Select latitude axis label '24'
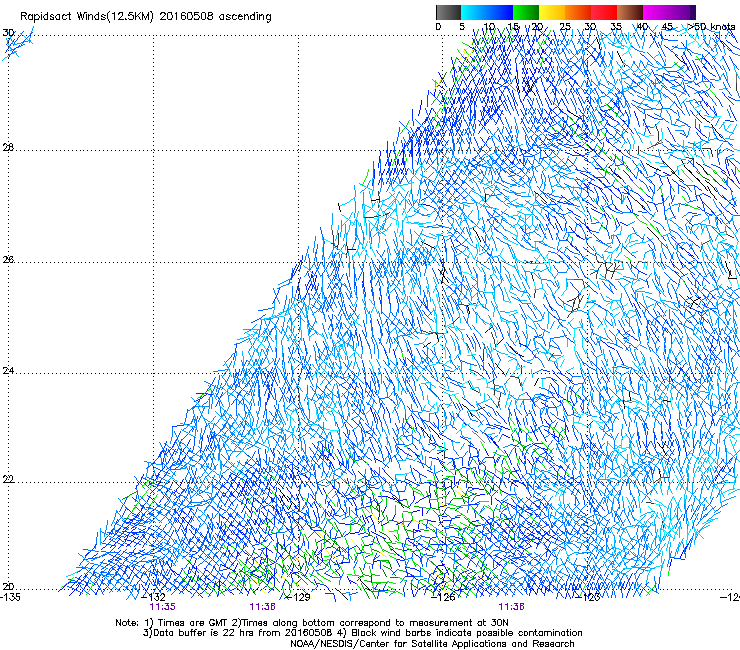The width and height of the screenshot is (740, 650). click(x=8, y=371)
